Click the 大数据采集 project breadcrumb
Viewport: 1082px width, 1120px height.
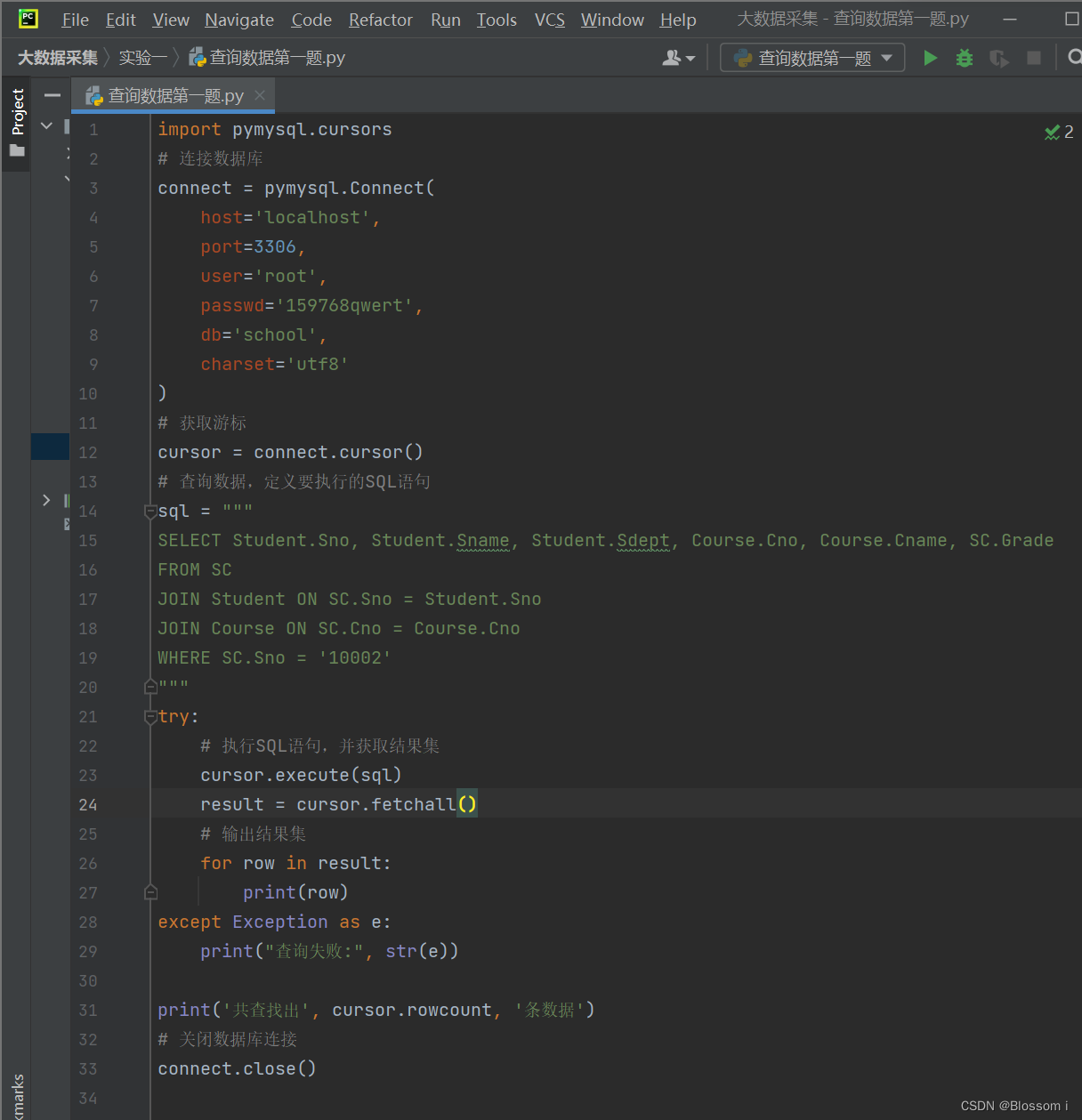point(58,58)
